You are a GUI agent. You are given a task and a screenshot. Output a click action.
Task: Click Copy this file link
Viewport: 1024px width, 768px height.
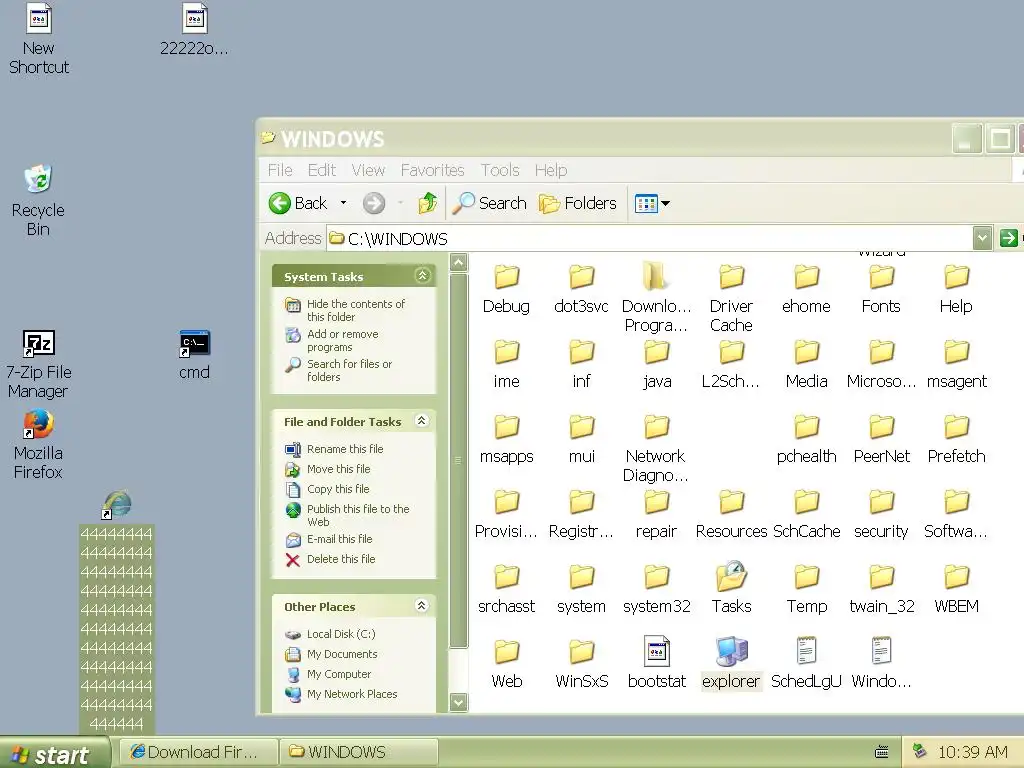(x=338, y=488)
